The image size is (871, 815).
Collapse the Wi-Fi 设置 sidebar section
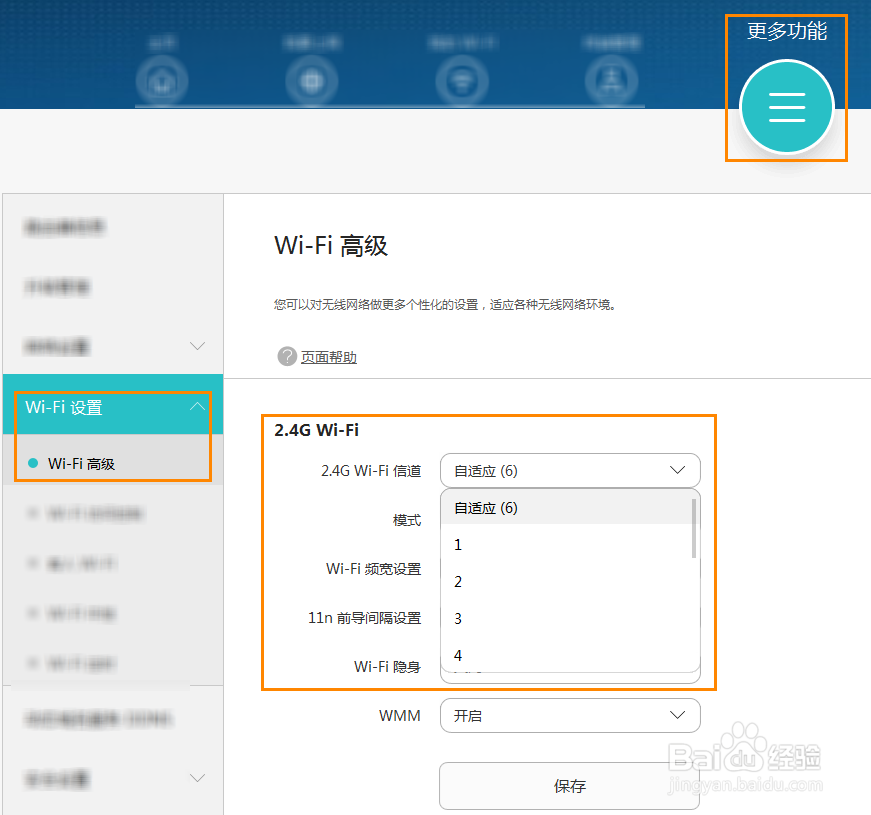(197, 408)
